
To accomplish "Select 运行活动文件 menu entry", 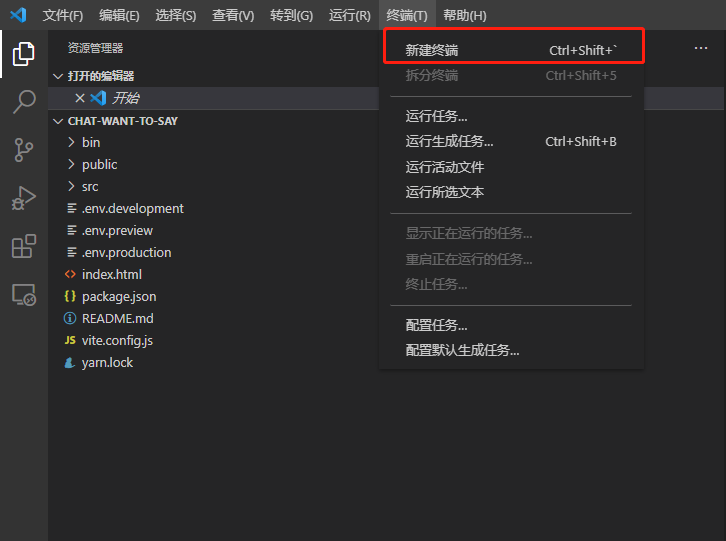I will pos(511,167).
